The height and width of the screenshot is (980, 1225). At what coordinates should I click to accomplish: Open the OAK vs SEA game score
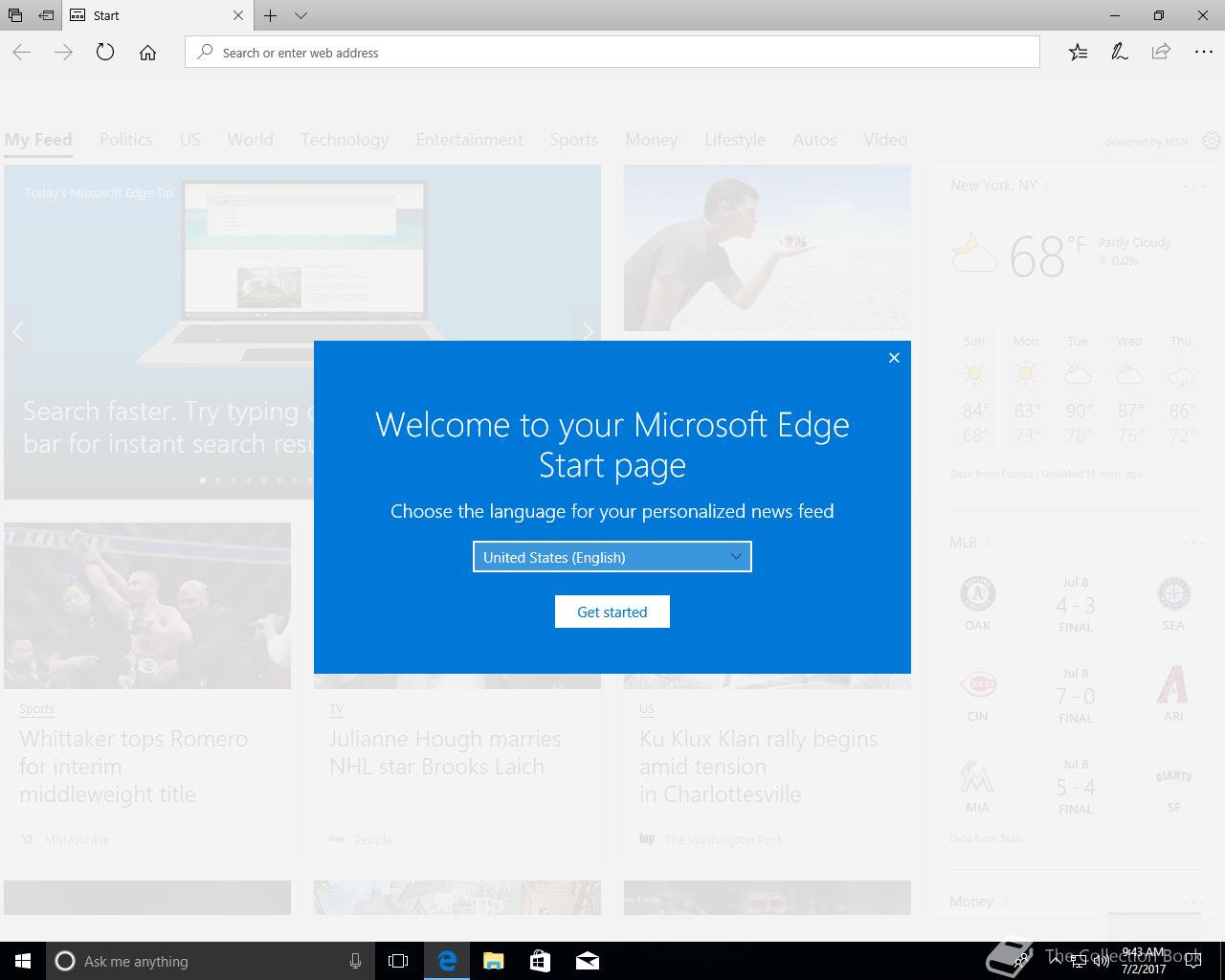tap(1076, 605)
